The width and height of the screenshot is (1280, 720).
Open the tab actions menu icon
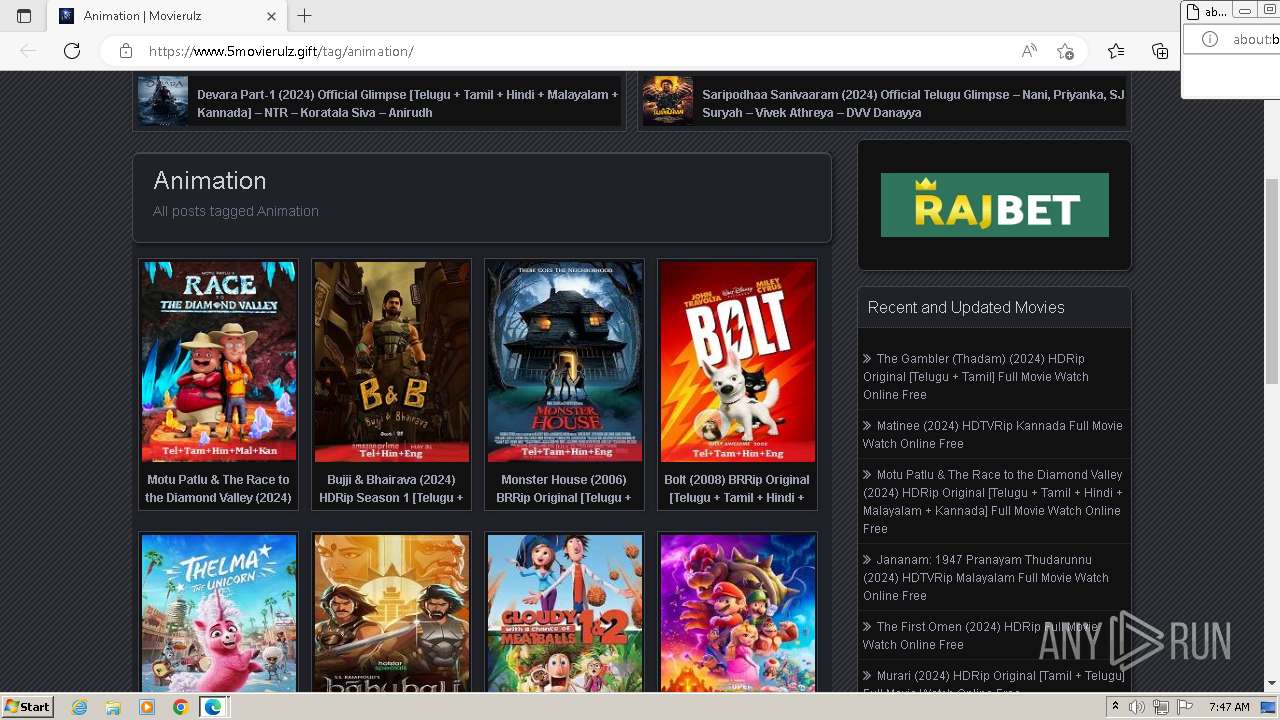pyautogui.click(x=24, y=16)
